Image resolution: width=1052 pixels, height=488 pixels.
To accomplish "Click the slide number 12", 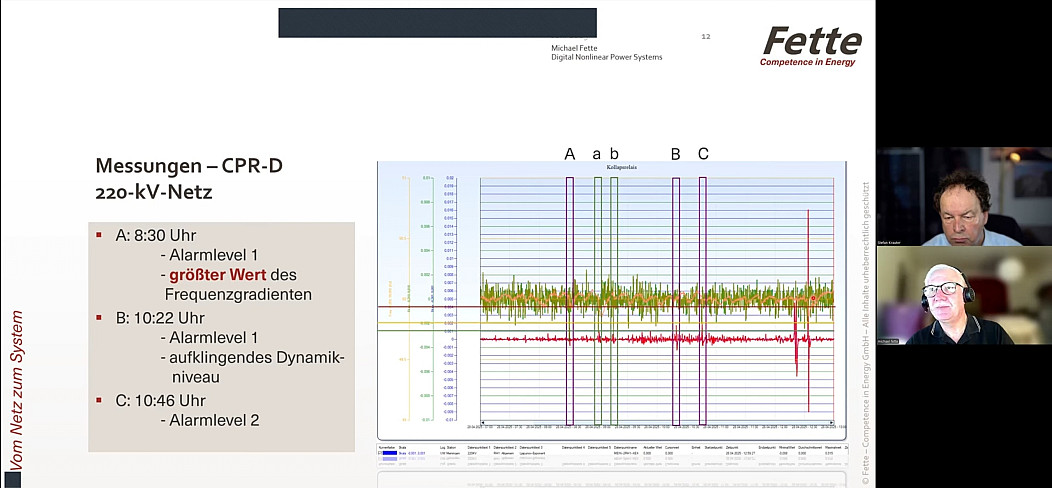I will (705, 36).
